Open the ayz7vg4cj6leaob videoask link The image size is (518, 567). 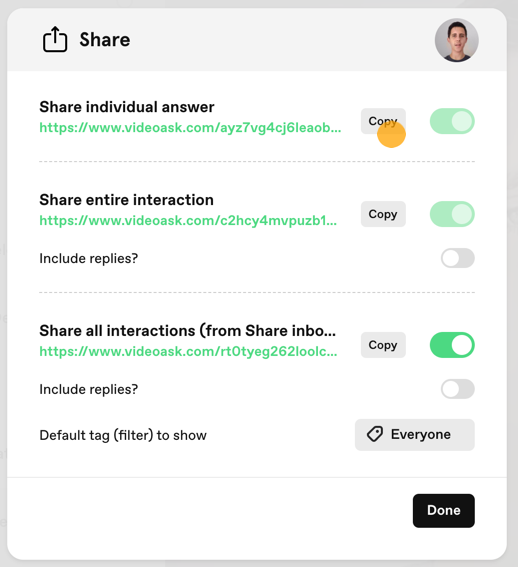tap(190, 128)
